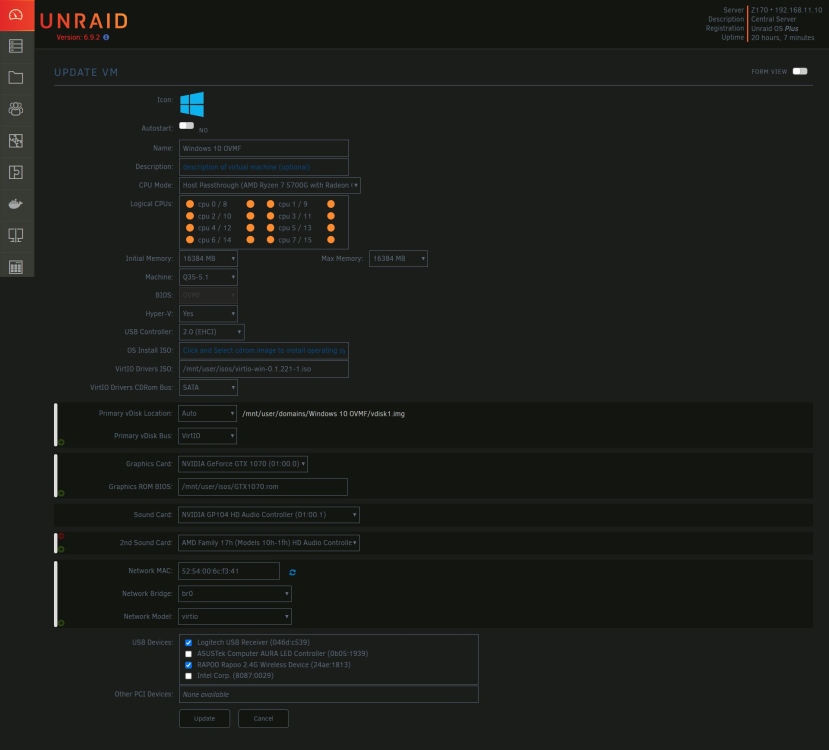Open the VirtIO Drivers CDRom Bus dropdown
Screen dimensions: 829x750
click(x=208, y=387)
